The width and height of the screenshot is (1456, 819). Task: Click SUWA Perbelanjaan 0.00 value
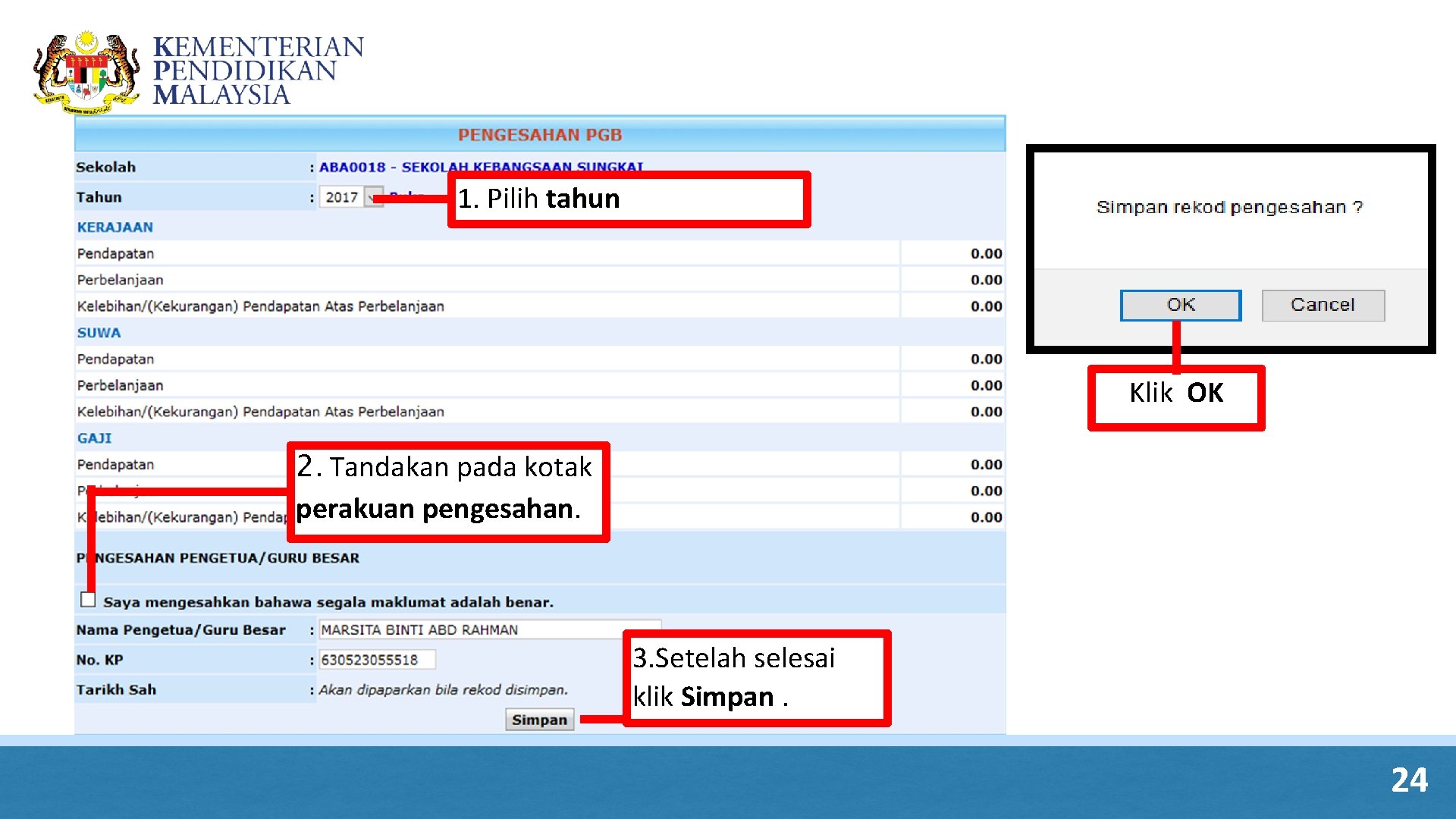(986, 386)
